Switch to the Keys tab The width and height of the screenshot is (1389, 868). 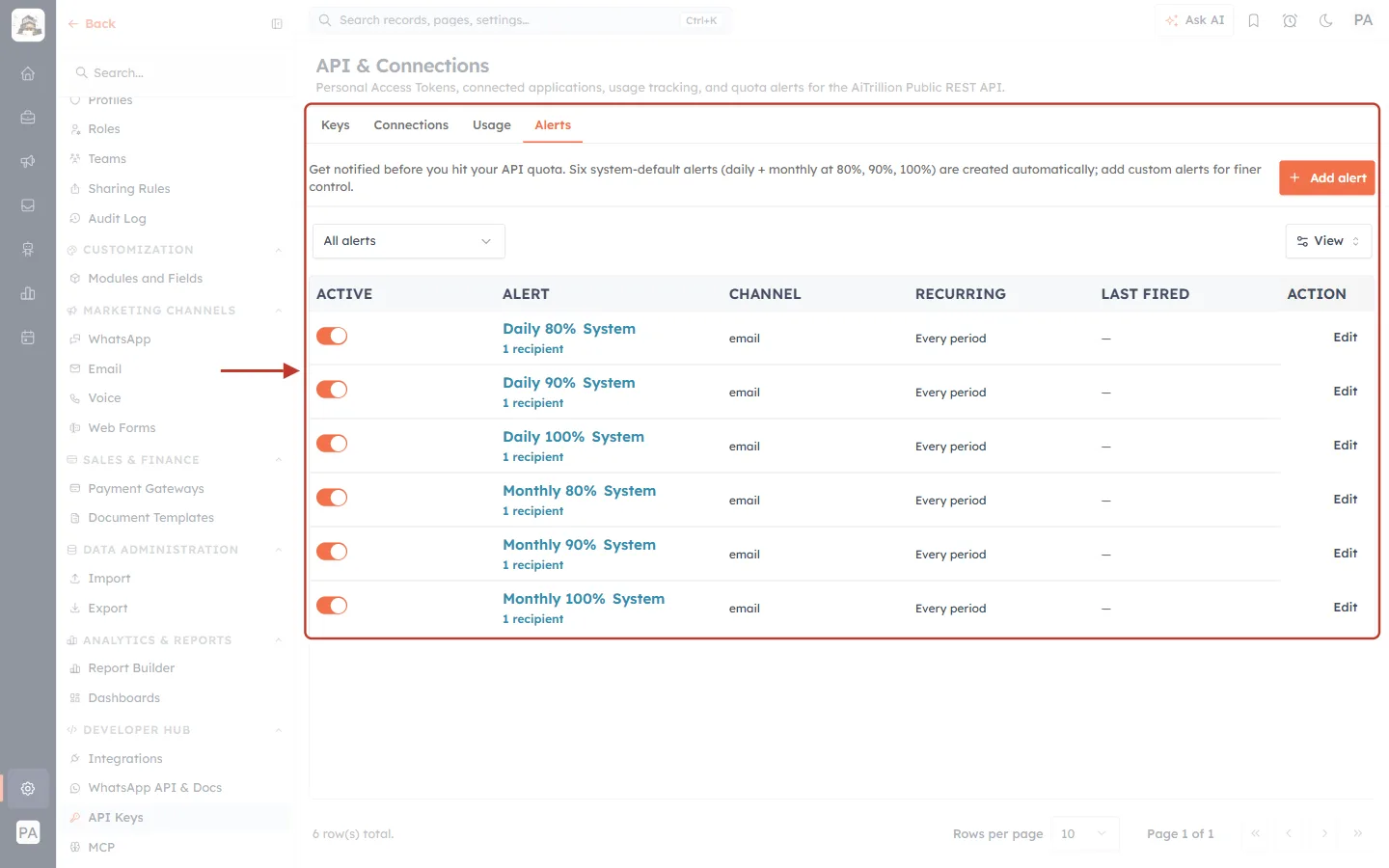click(x=336, y=125)
